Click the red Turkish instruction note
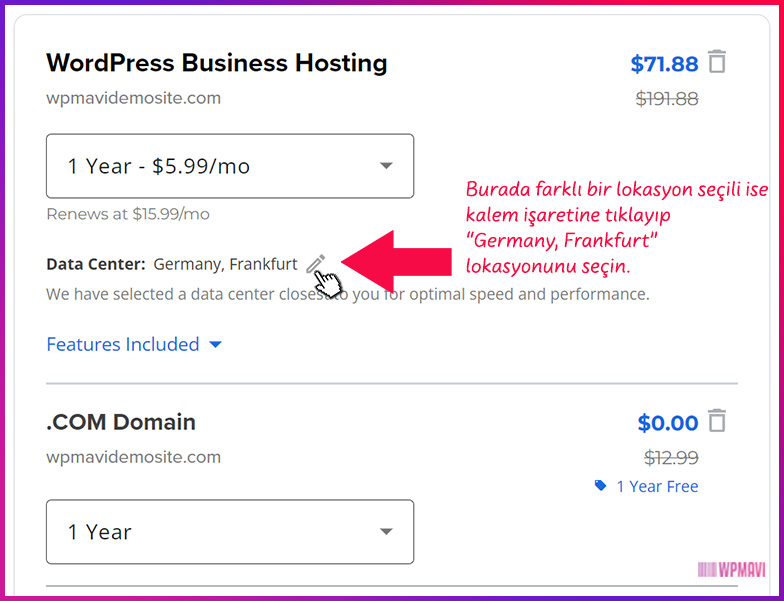The height and width of the screenshot is (601, 784). [614, 228]
